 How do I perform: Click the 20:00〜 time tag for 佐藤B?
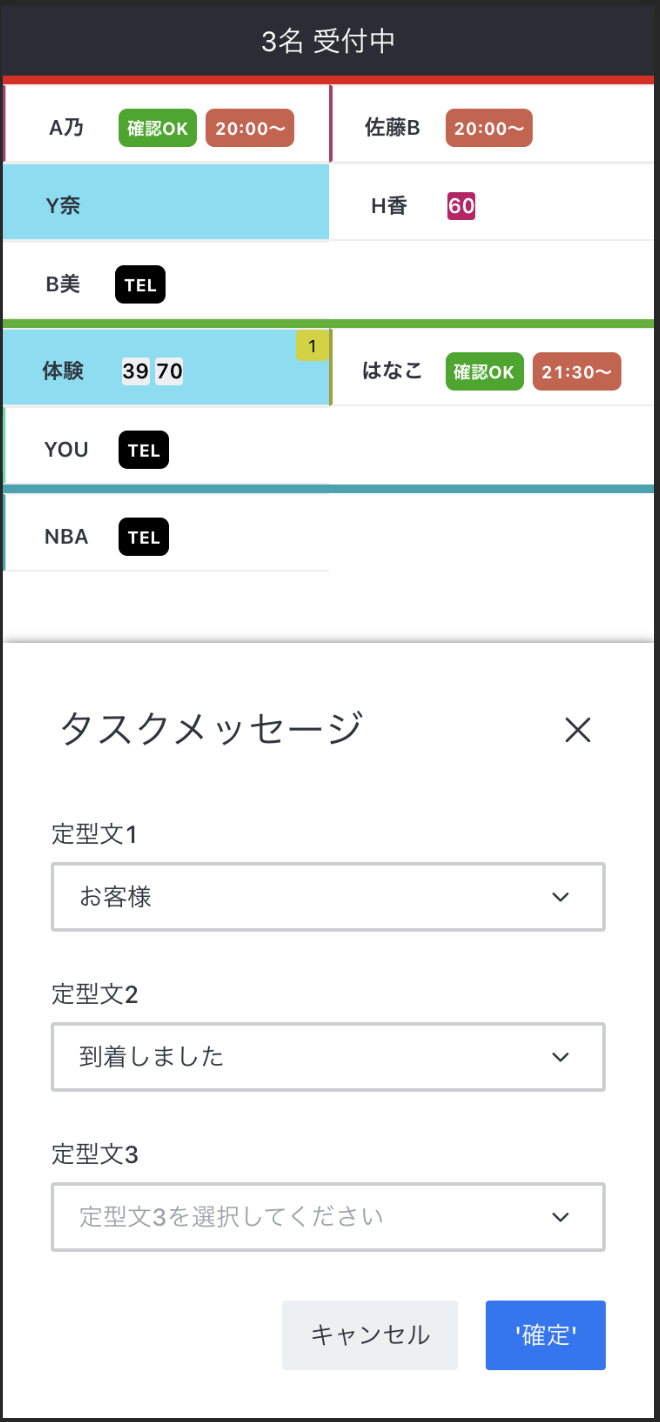(x=489, y=128)
